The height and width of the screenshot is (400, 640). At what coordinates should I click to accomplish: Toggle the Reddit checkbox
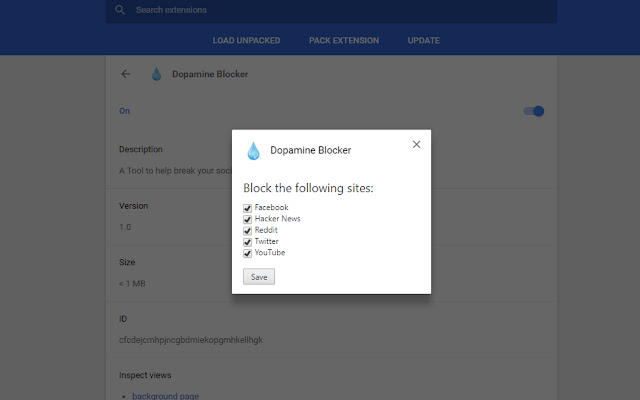coord(248,230)
